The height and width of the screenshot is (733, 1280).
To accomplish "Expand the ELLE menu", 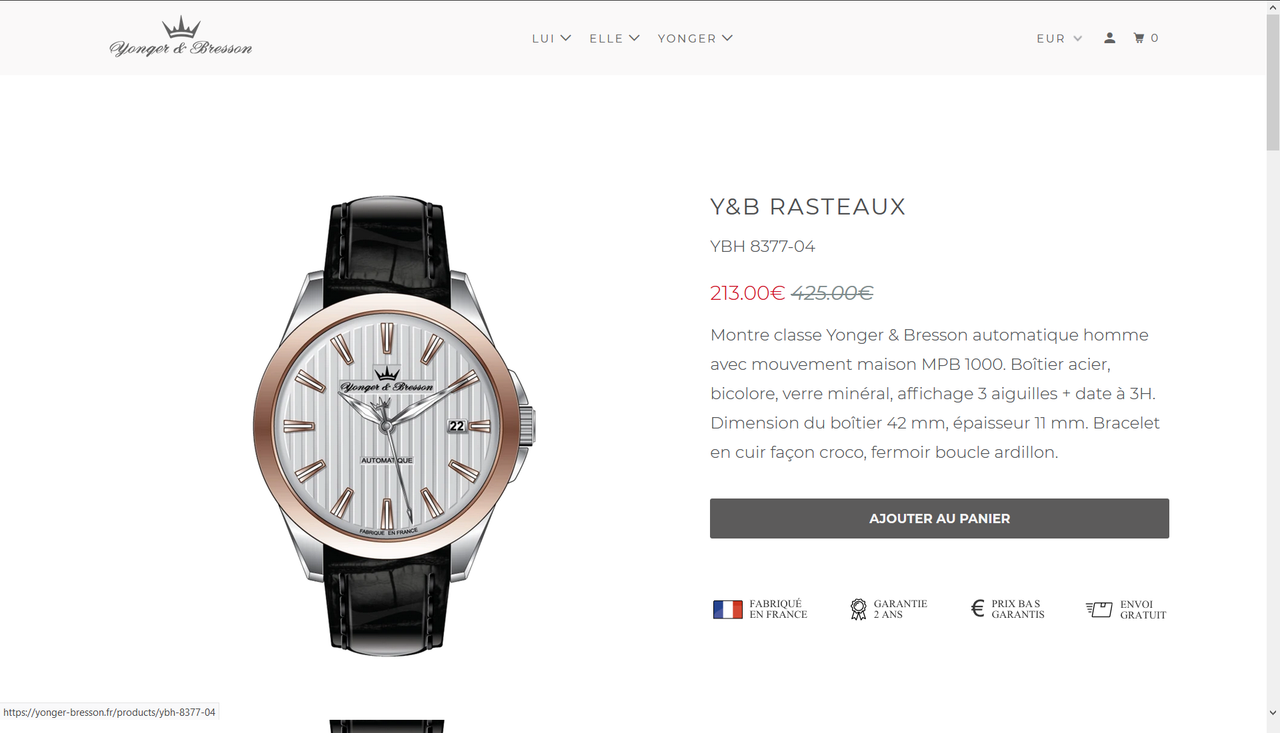I will coord(615,38).
